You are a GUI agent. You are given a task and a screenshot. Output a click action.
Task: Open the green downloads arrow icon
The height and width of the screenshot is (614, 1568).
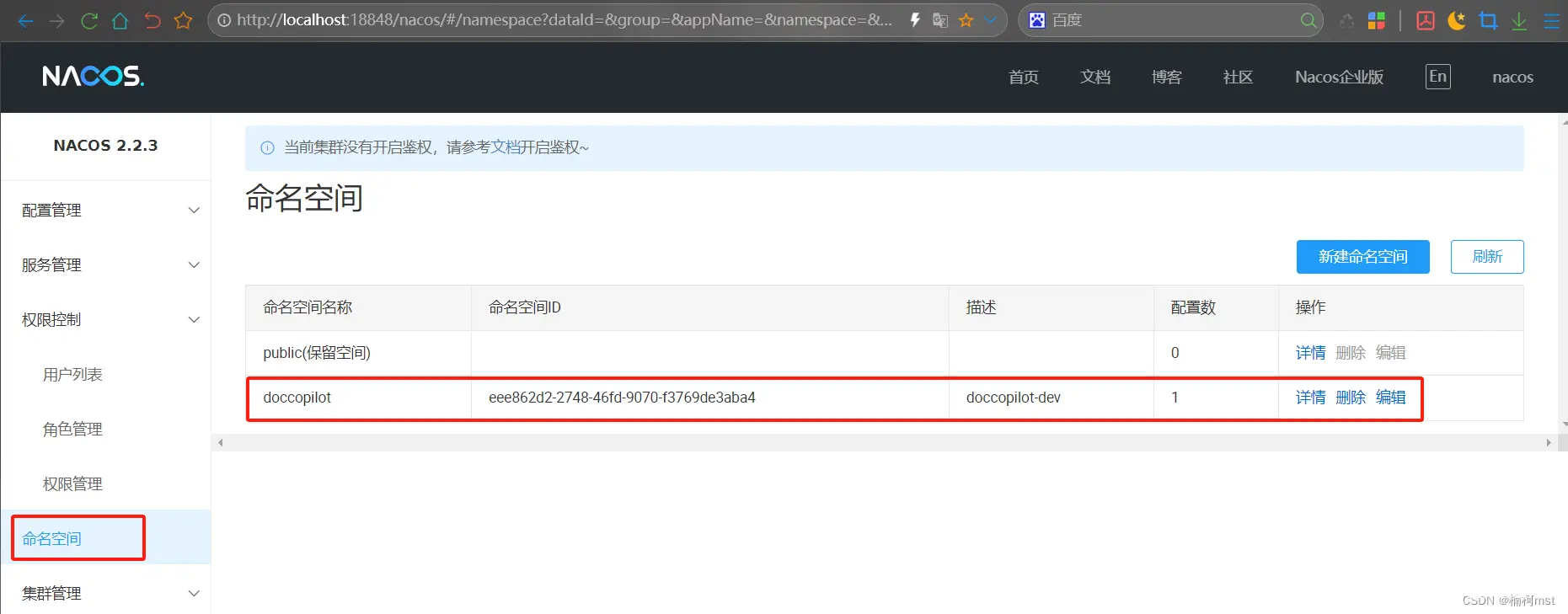tap(1519, 21)
